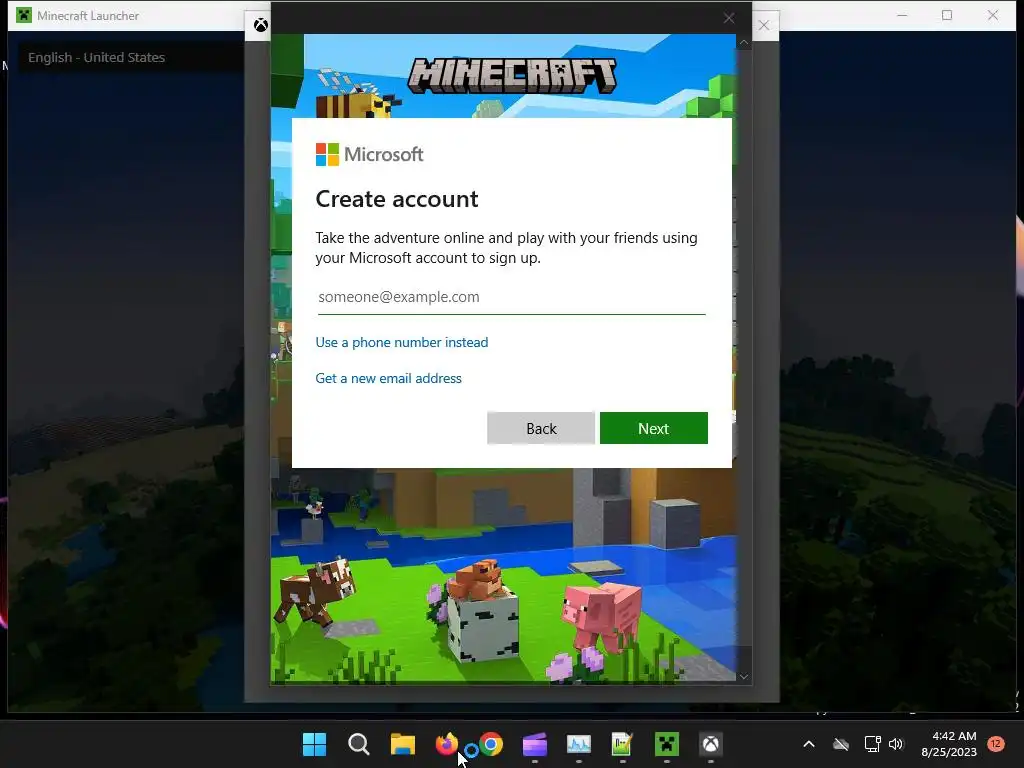Image resolution: width=1024 pixels, height=768 pixels.
Task: Click the Minecraft Launcher title bar icon
Action: (x=24, y=15)
